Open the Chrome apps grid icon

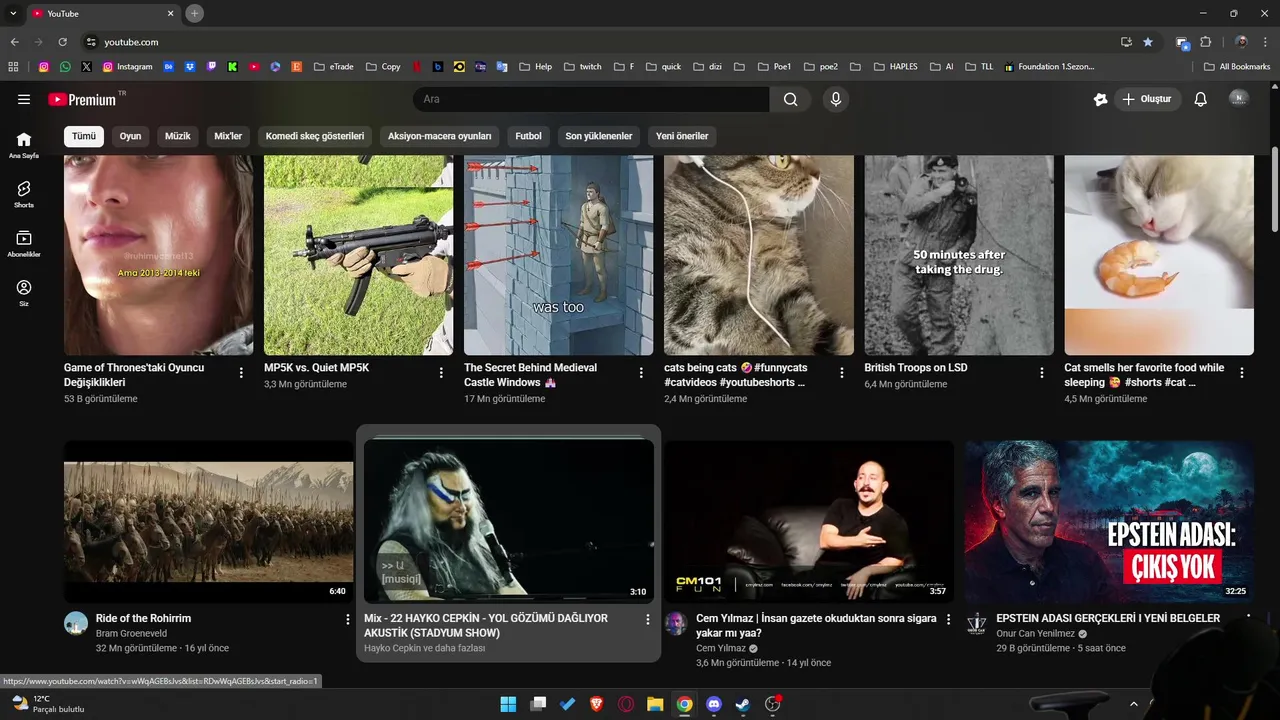[13, 67]
